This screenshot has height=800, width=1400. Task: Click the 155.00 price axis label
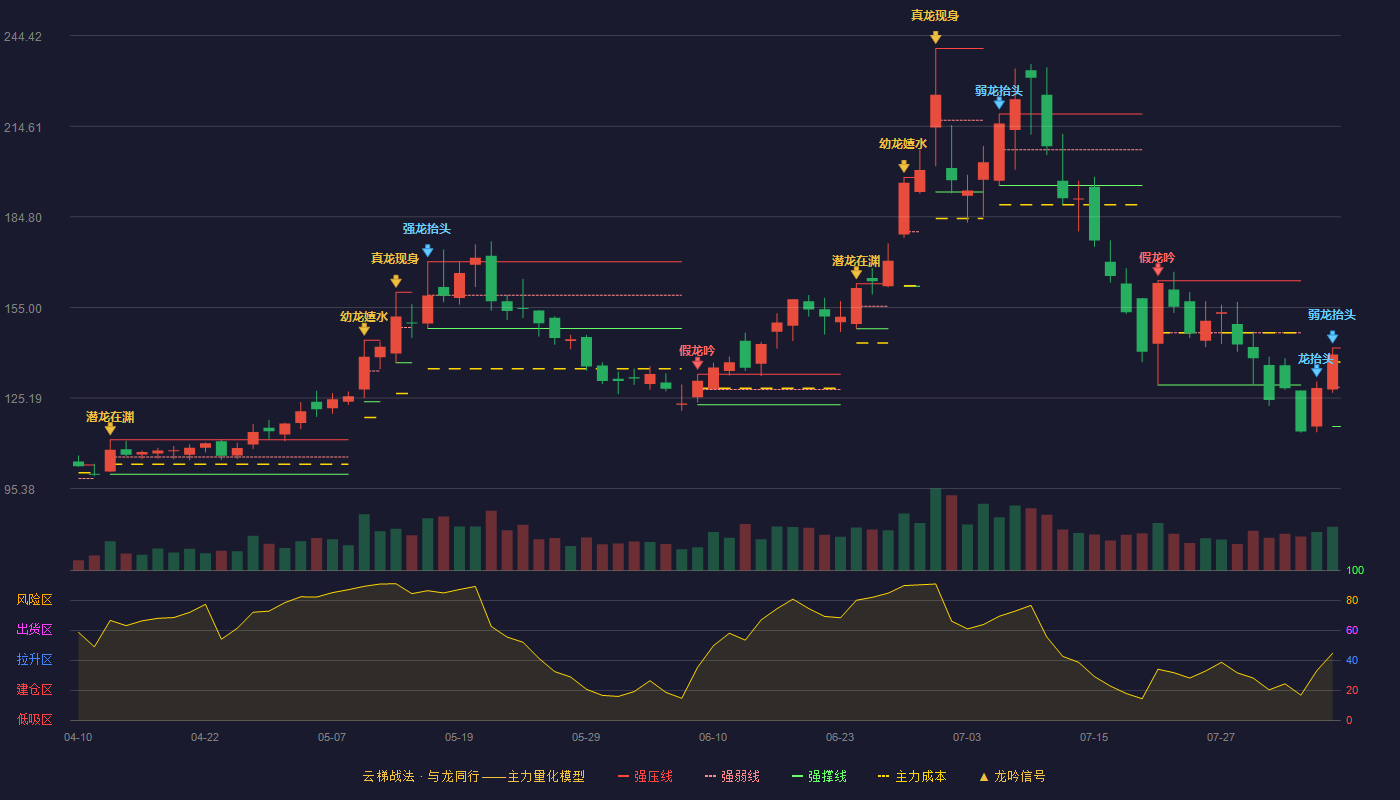click(22, 308)
